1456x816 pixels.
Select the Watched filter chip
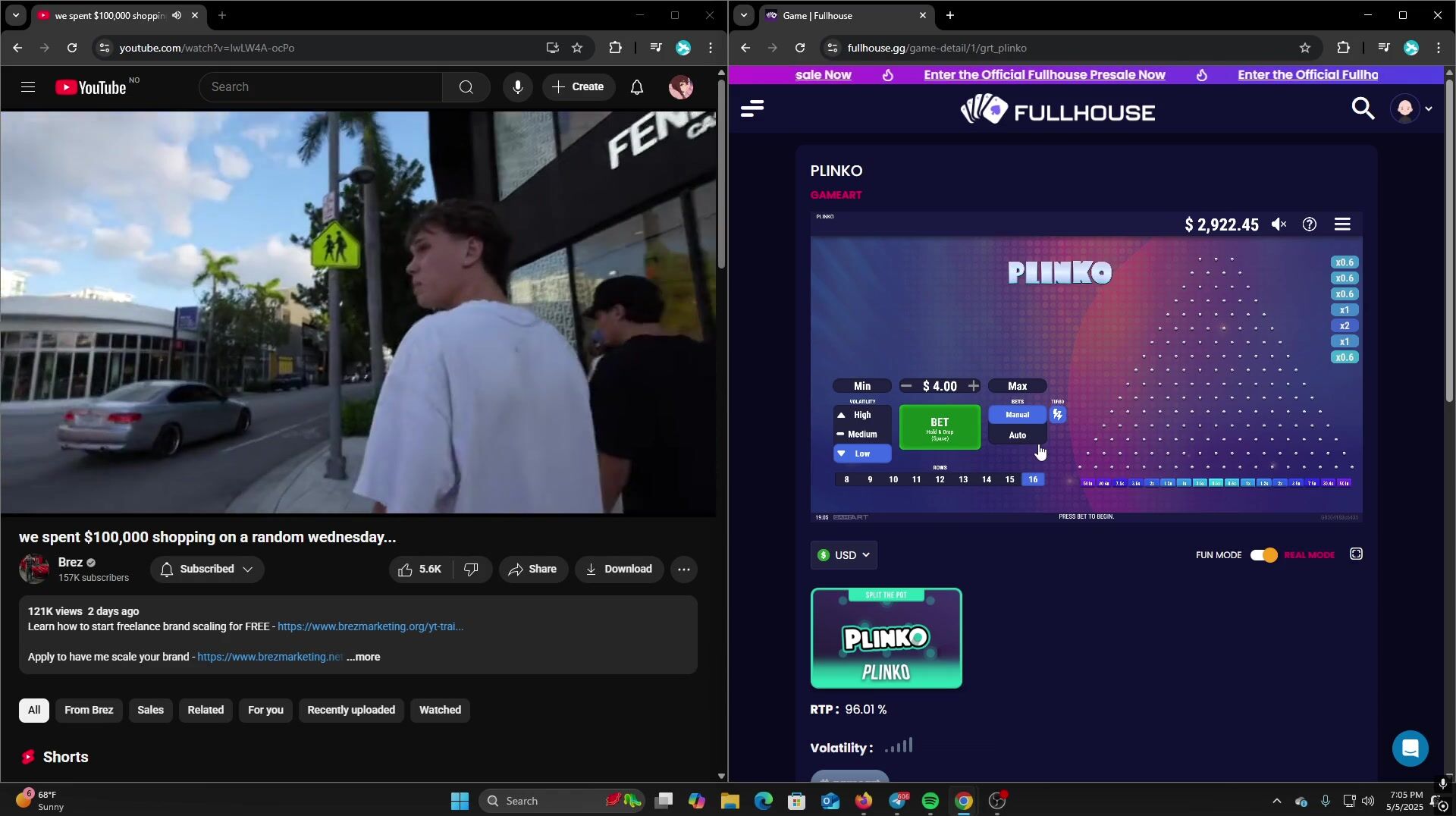(x=440, y=711)
